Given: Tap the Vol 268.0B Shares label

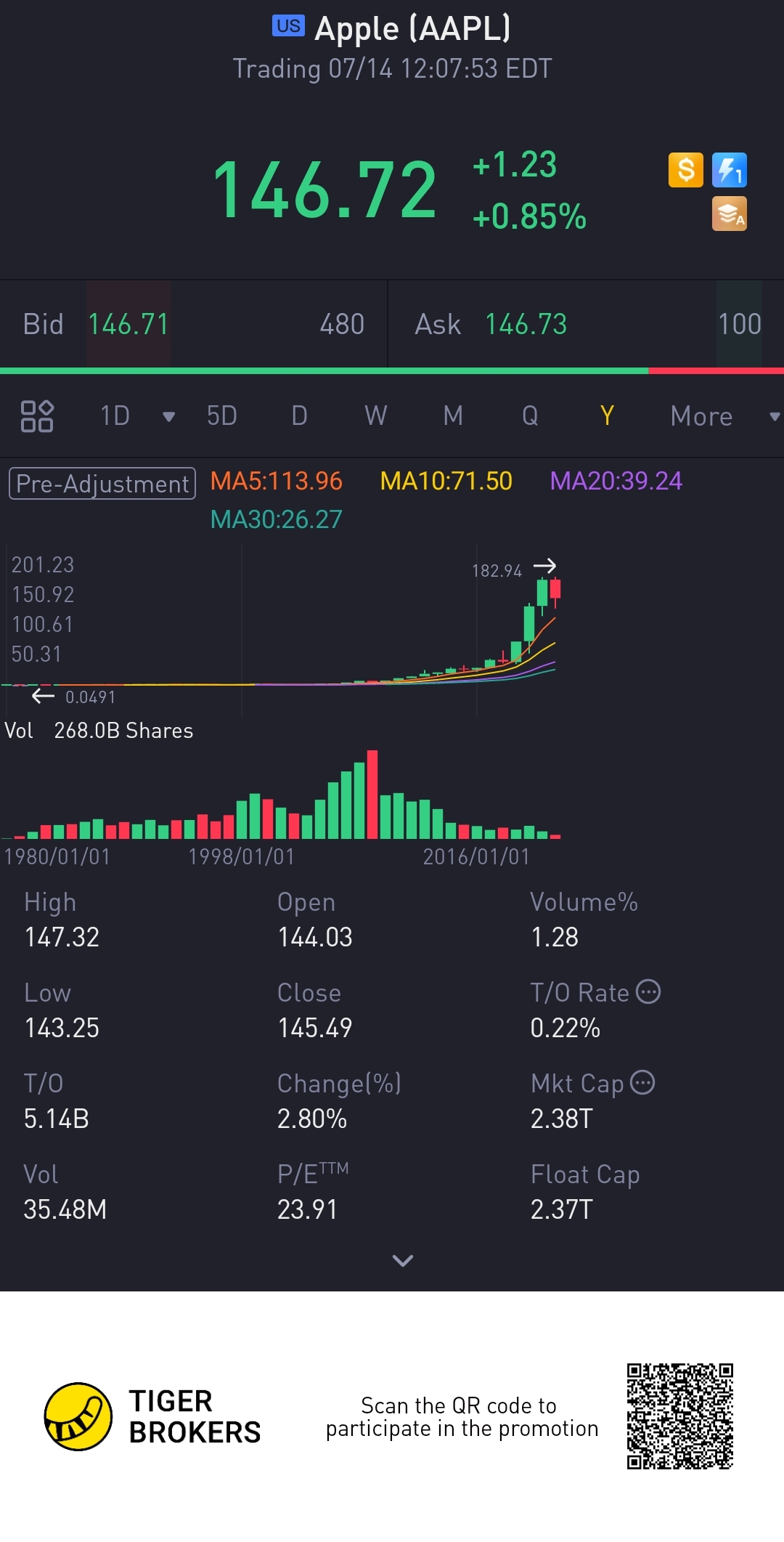Looking at the screenshot, I should [x=99, y=731].
